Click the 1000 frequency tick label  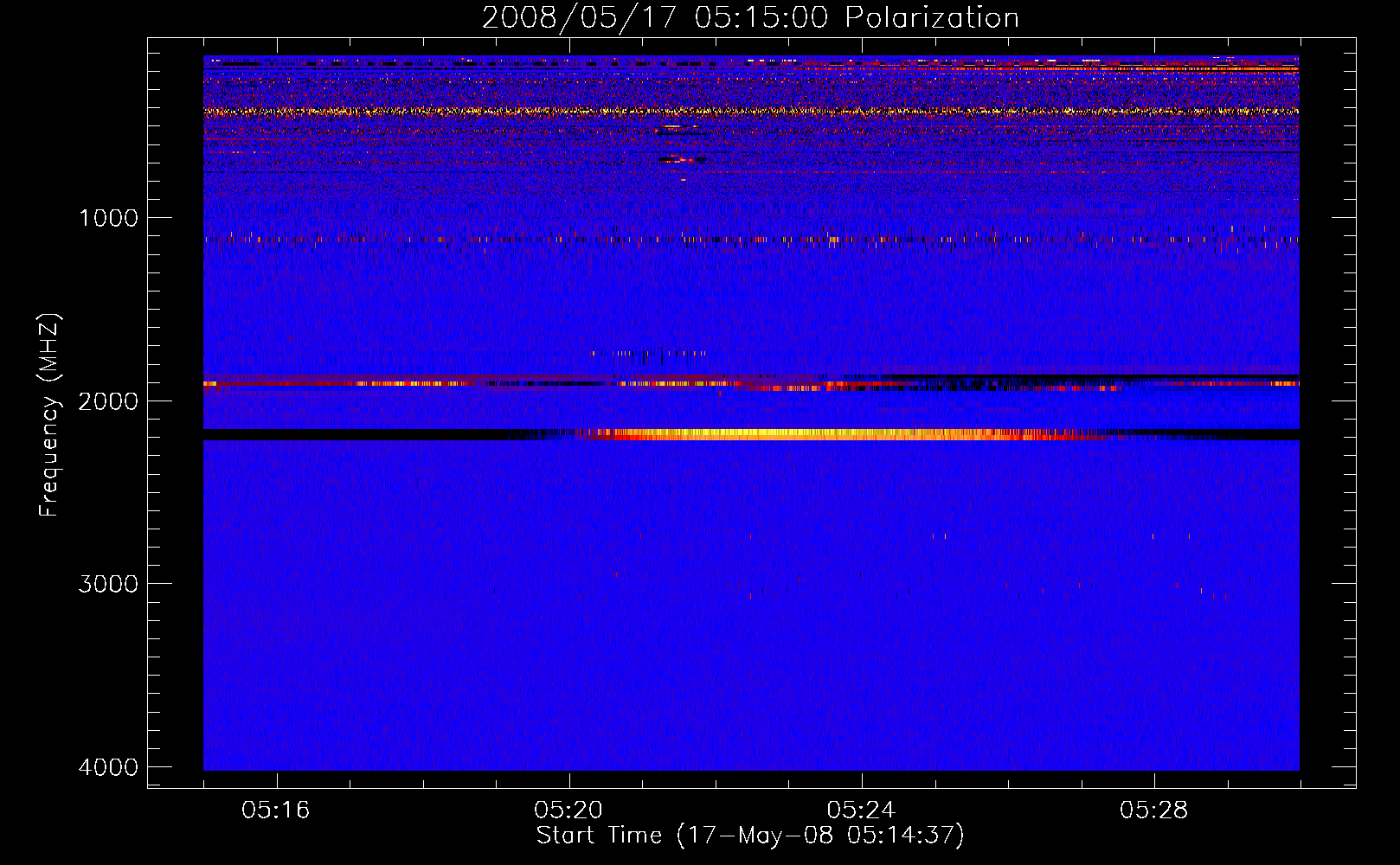pyautogui.click(x=108, y=218)
